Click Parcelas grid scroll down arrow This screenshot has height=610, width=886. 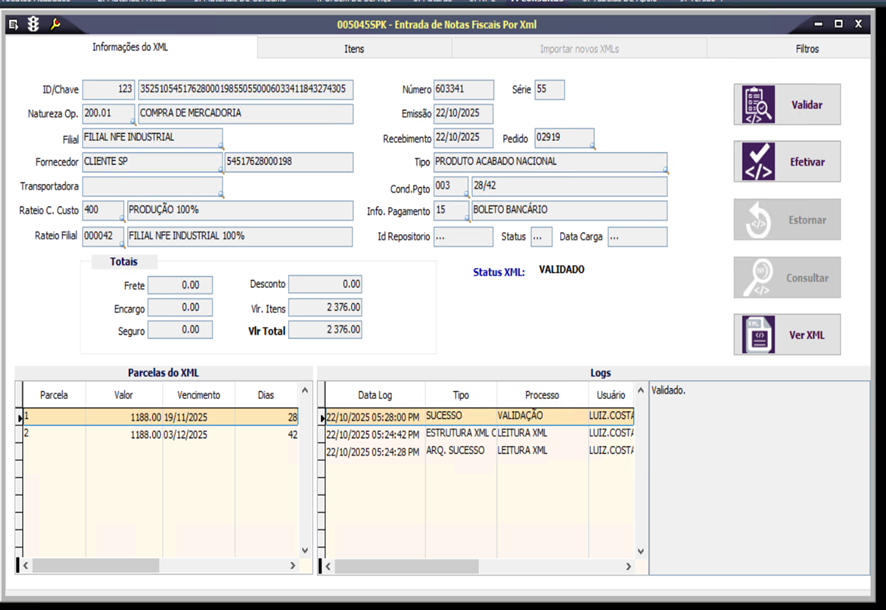(305, 550)
